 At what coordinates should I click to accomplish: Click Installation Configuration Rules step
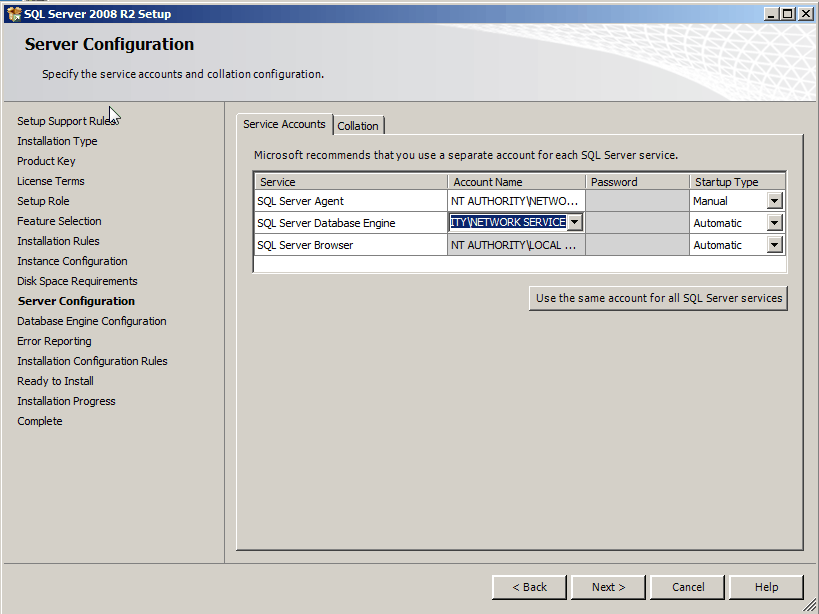click(92, 361)
